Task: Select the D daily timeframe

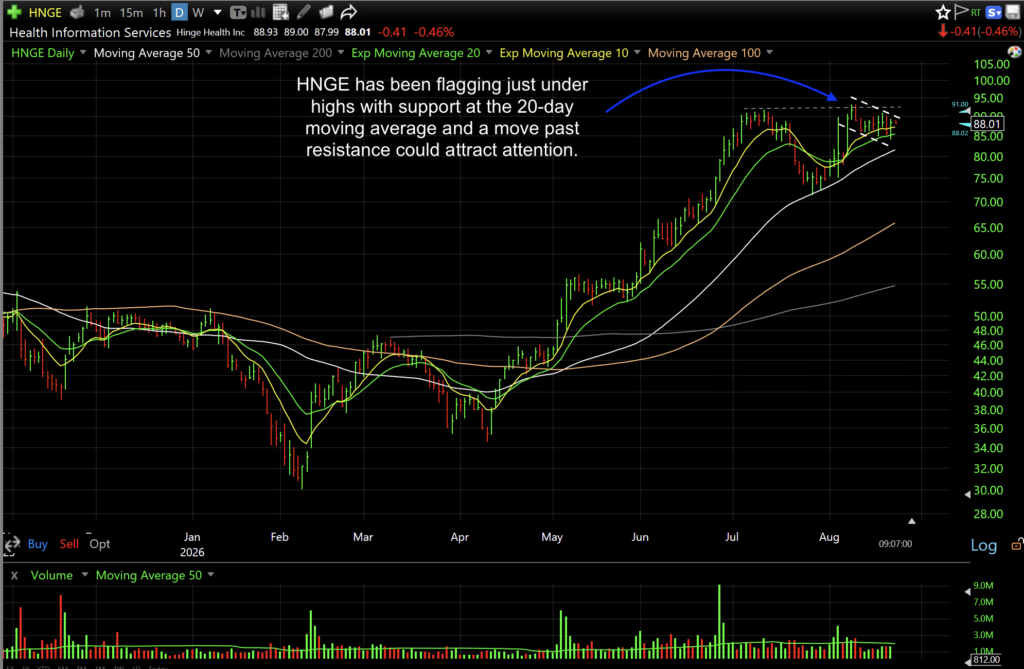Action: coord(179,12)
